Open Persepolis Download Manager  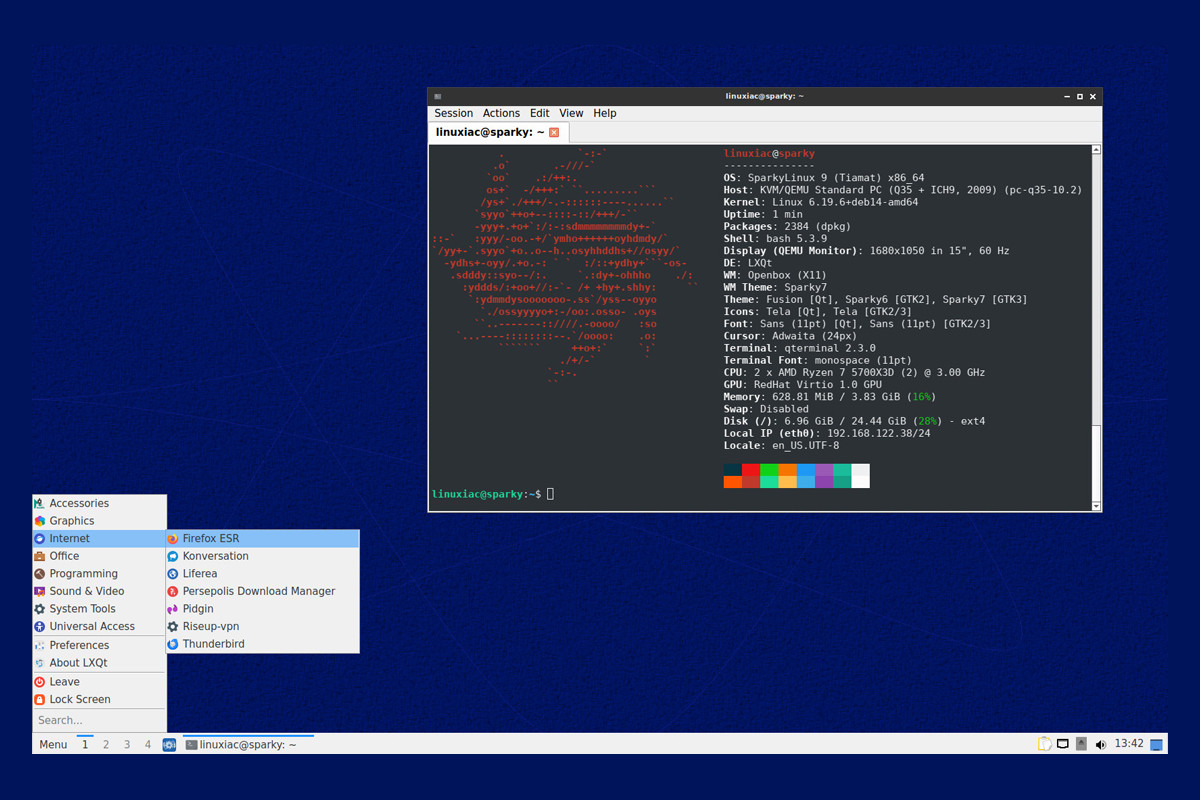pos(262,591)
